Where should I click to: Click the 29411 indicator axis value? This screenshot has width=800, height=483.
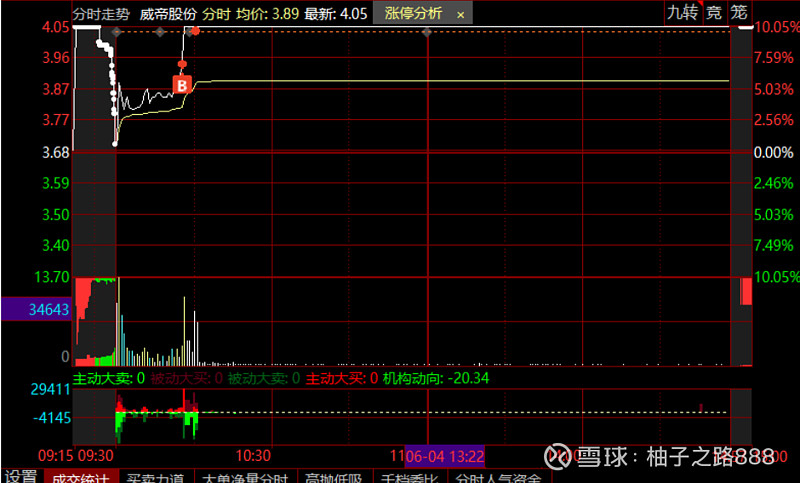(x=51, y=390)
